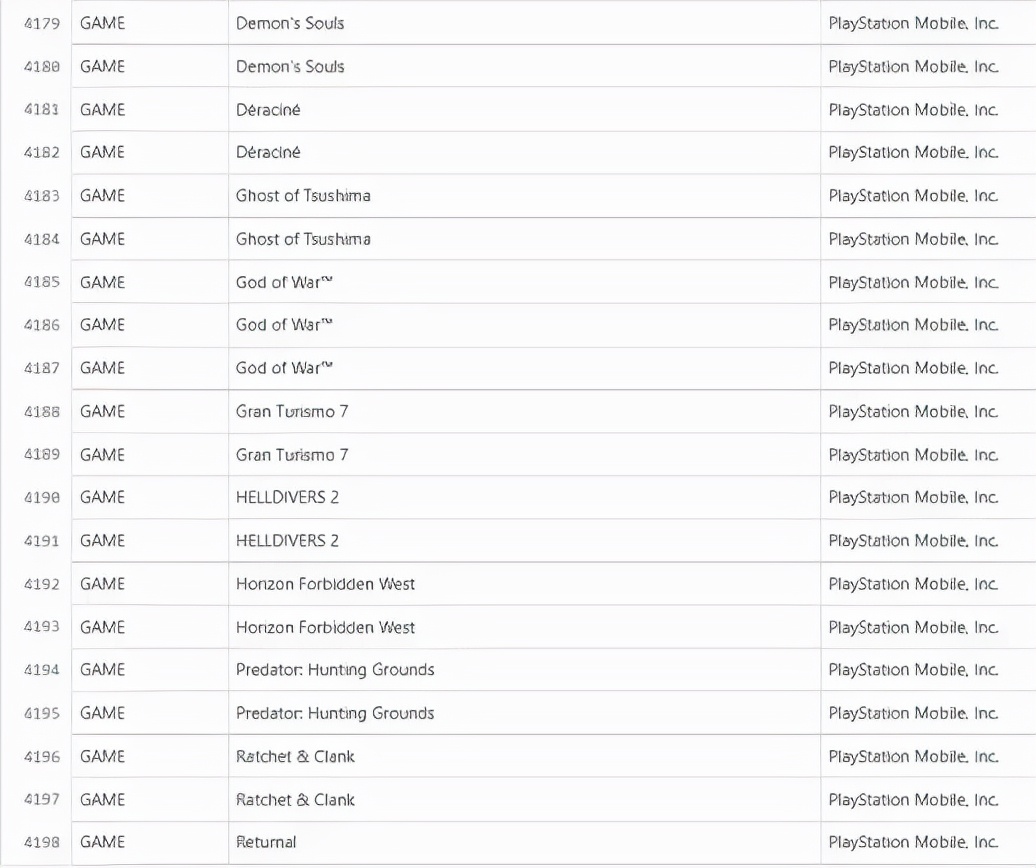Select Gran Turismo 7 in row 4188

click(292, 412)
